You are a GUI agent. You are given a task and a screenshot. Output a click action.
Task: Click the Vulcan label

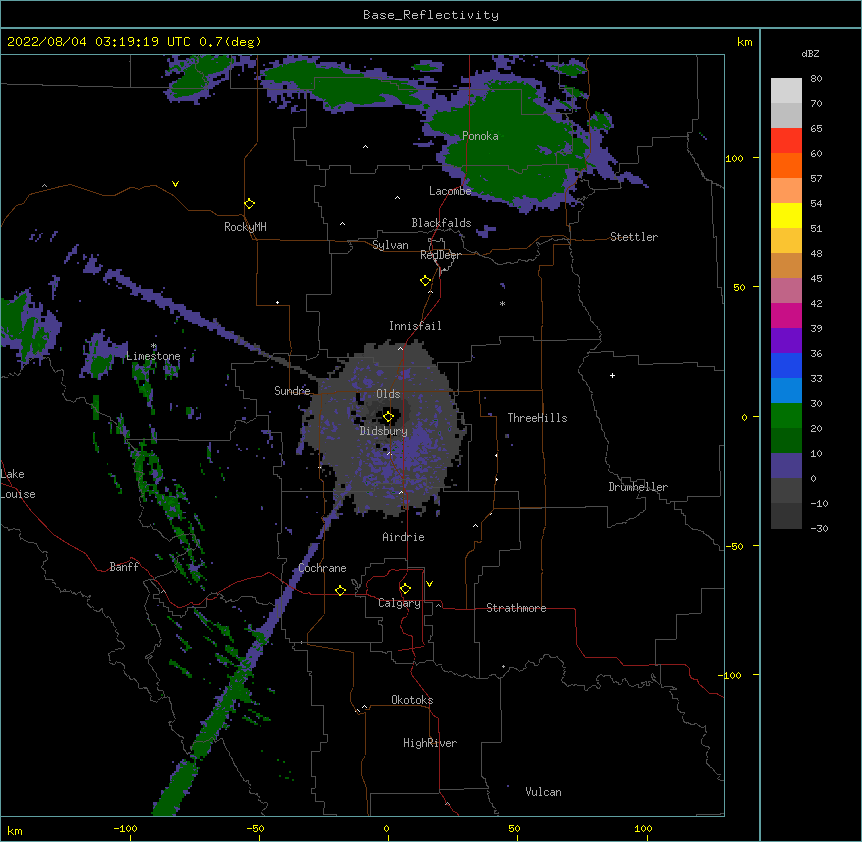coord(543,792)
